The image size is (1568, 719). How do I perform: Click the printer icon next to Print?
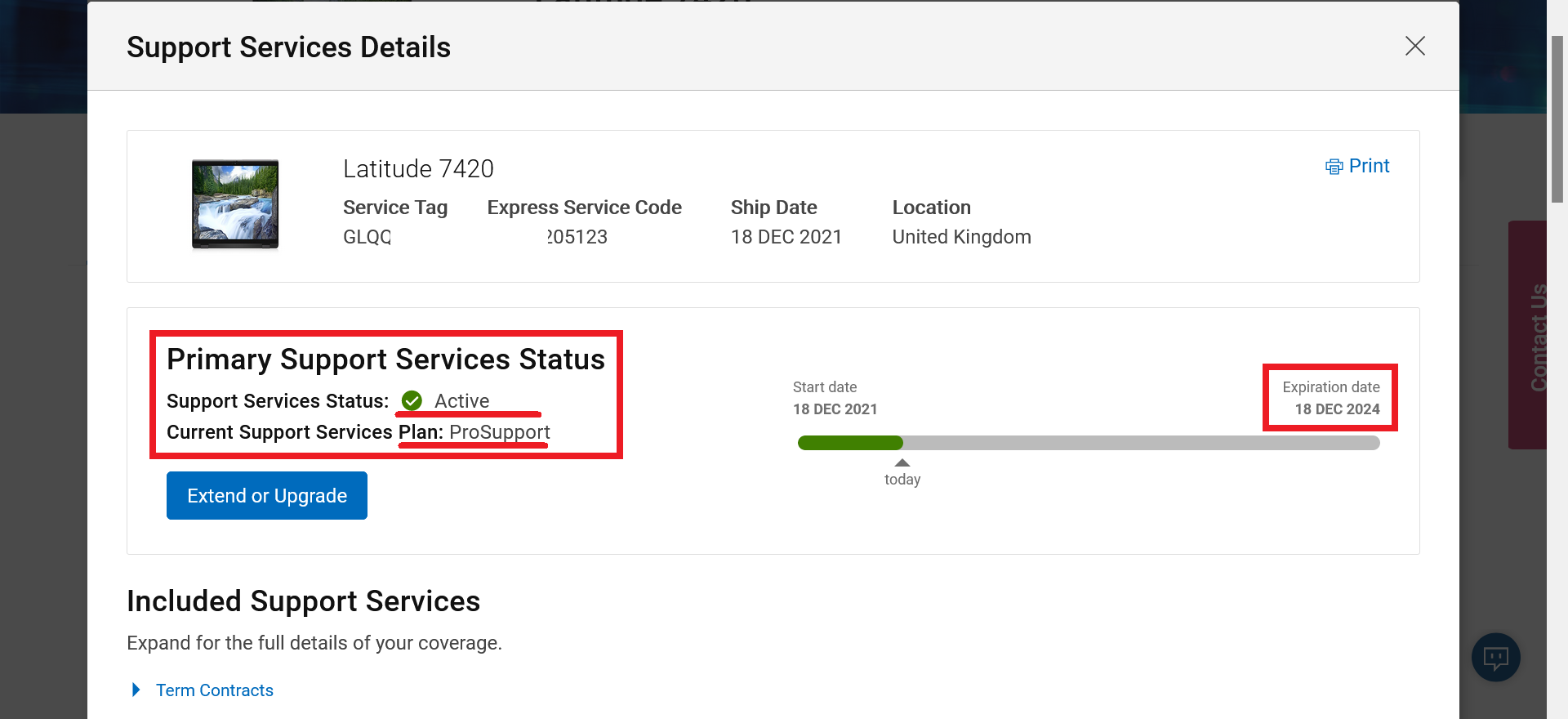(x=1334, y=167)
